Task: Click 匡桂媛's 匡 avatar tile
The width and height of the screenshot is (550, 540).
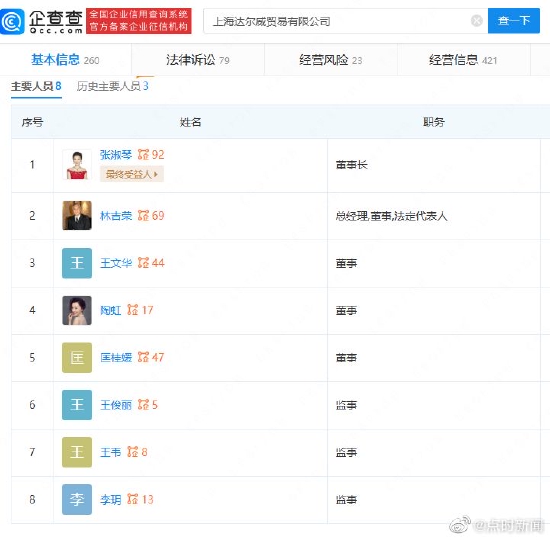Action: click(77, 358)
